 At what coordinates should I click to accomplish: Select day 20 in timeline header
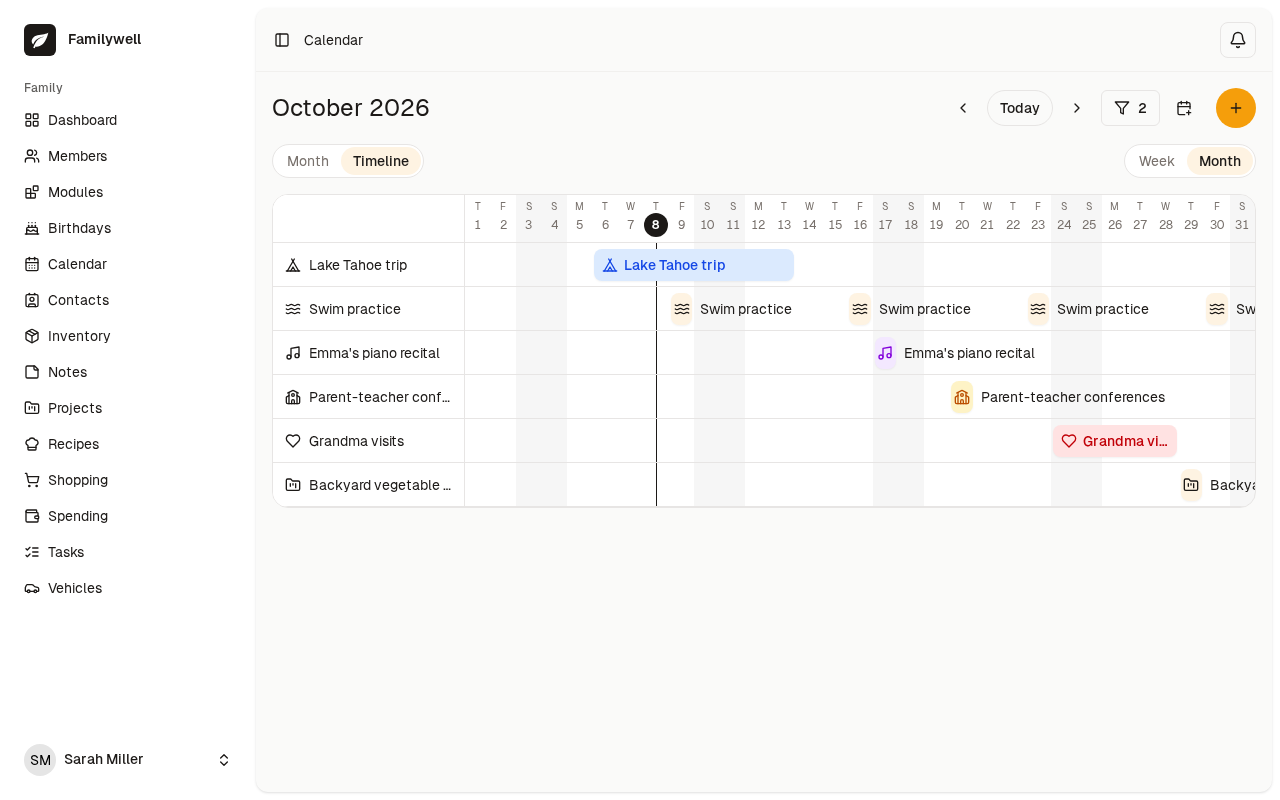point(962,225)
